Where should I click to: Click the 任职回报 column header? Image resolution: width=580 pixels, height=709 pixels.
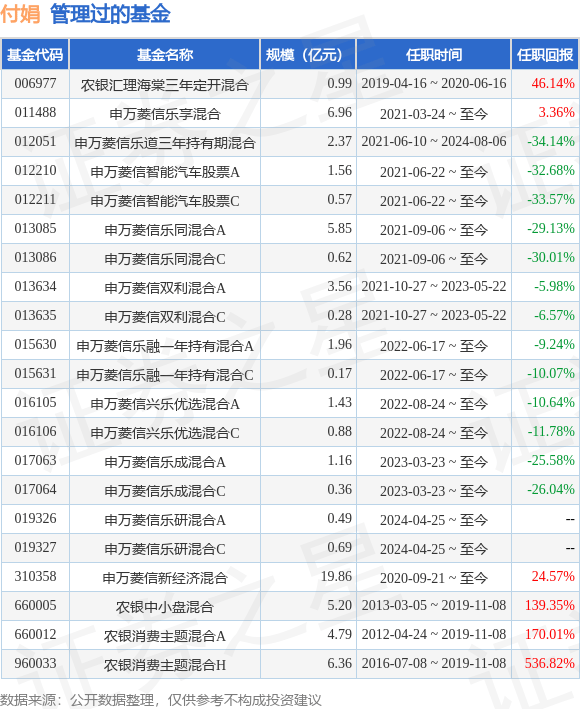(x=545, y=55)
